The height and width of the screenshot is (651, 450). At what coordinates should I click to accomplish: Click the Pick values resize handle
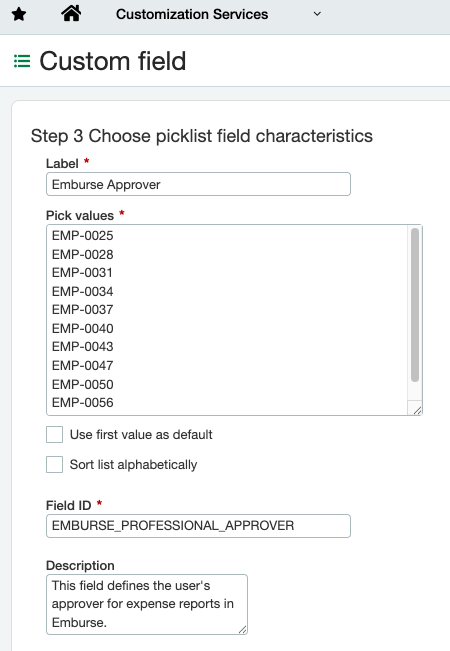click(417, 410)
